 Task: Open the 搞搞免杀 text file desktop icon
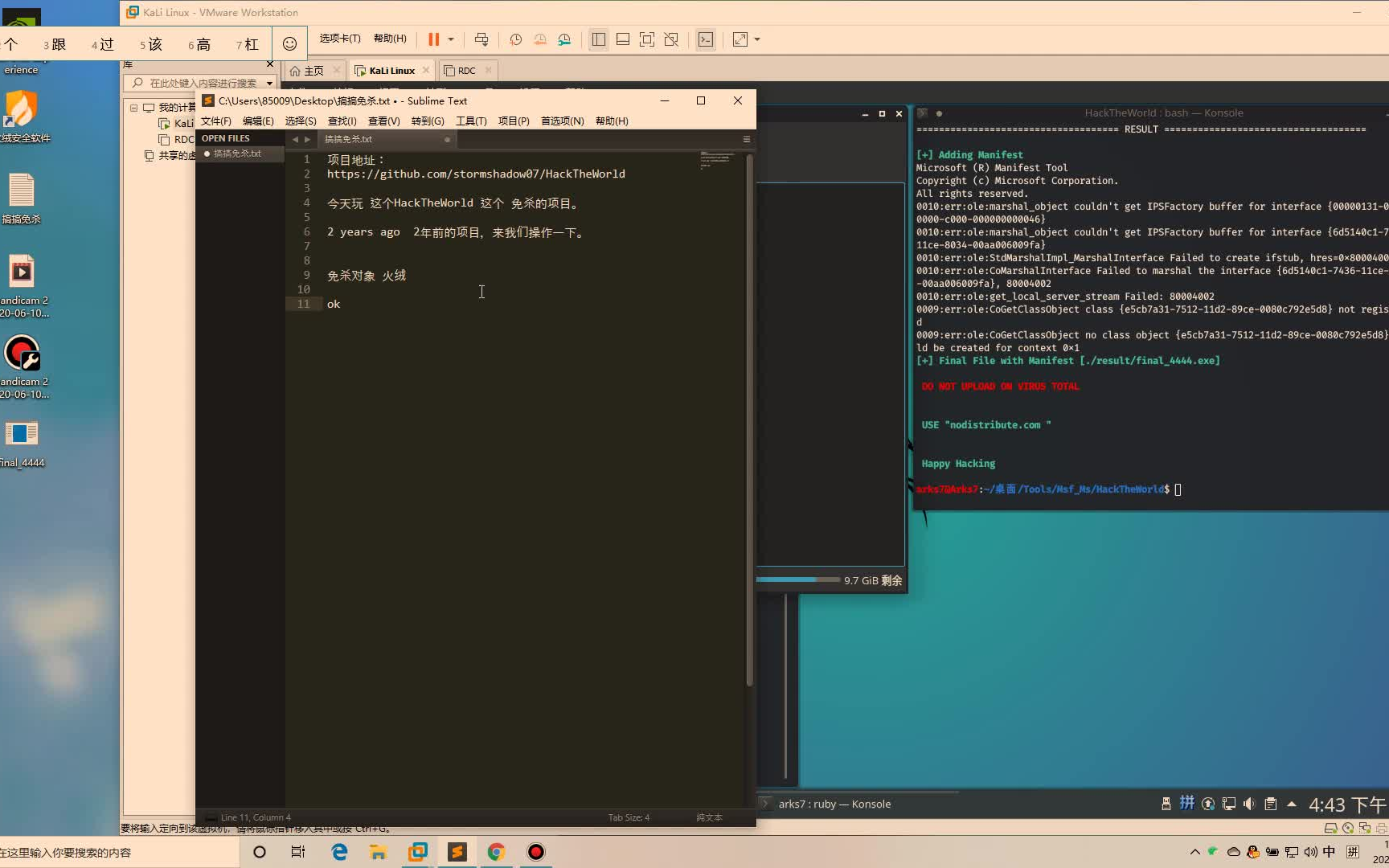pos(22,198)
